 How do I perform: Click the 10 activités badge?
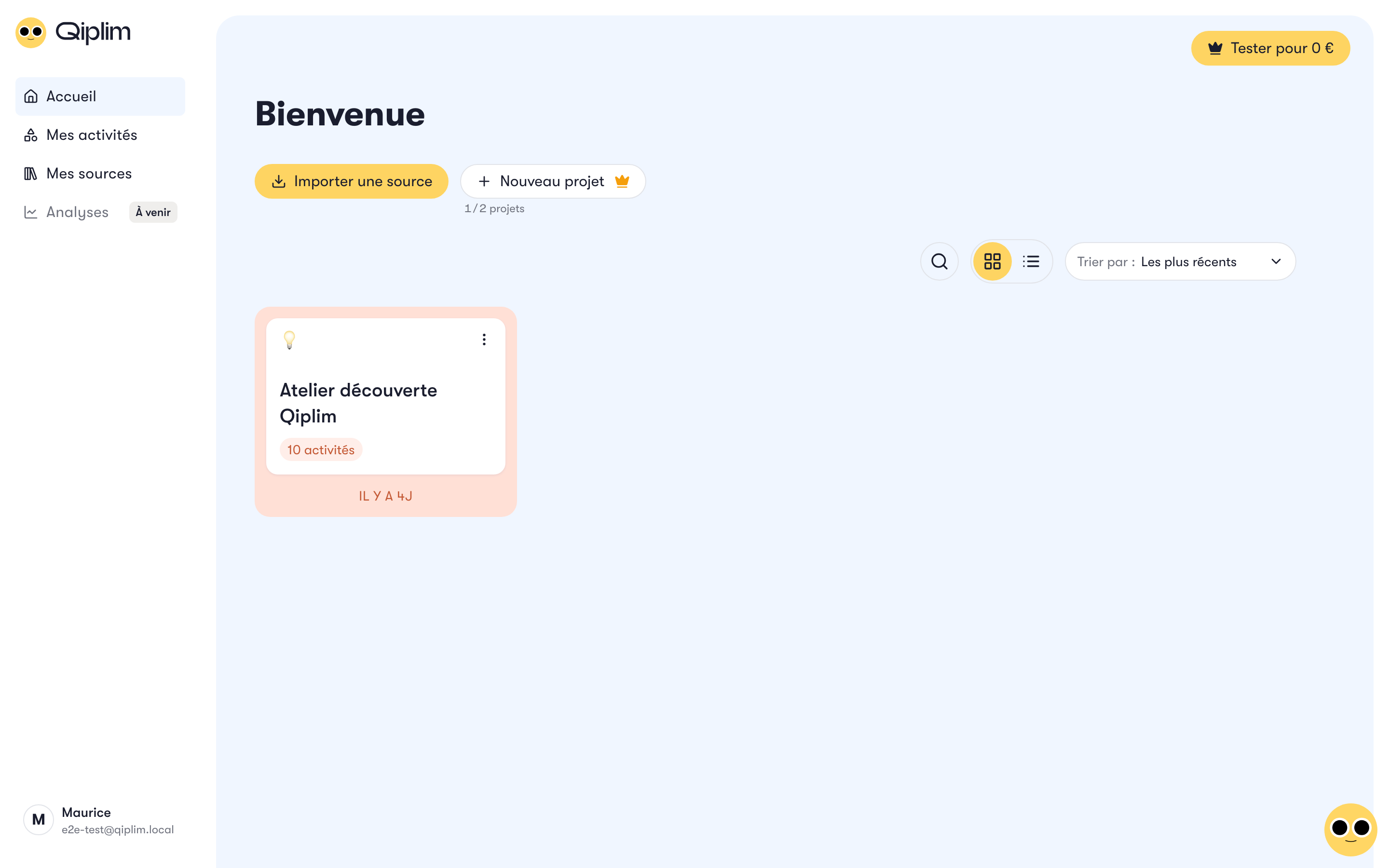[321, 450]
